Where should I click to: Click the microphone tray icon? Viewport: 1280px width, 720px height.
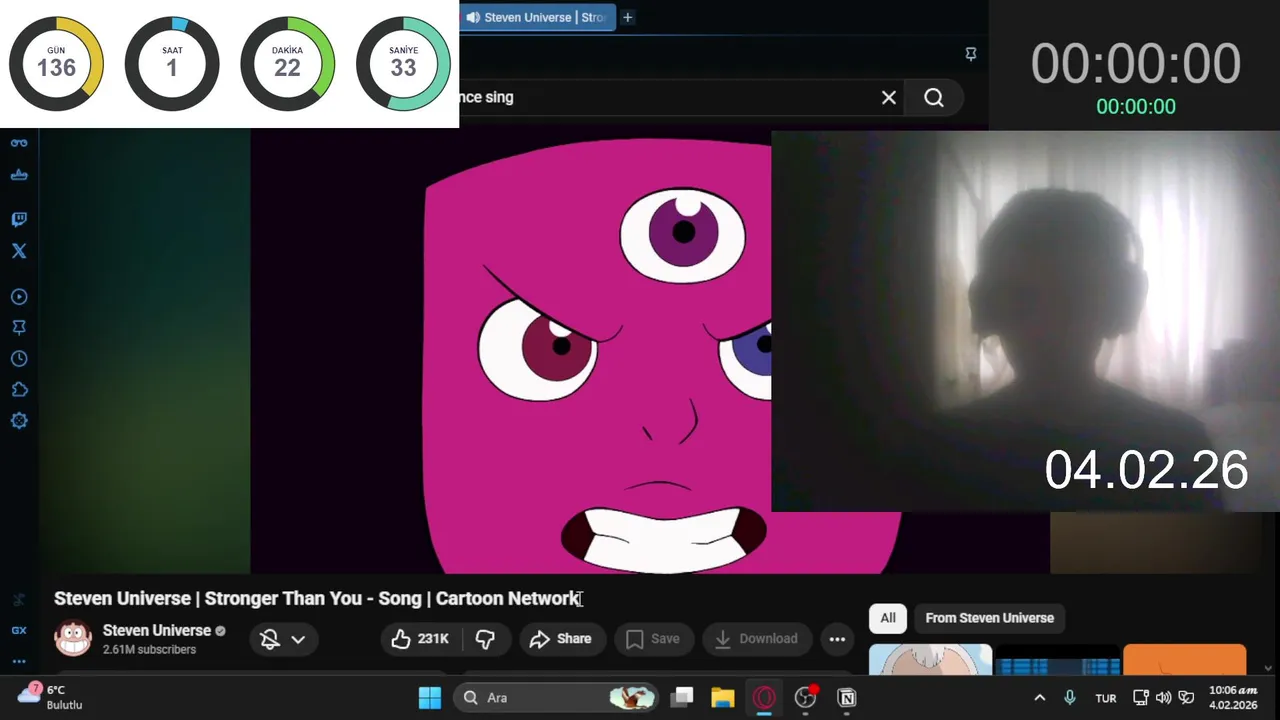(x=1070, y=698)
